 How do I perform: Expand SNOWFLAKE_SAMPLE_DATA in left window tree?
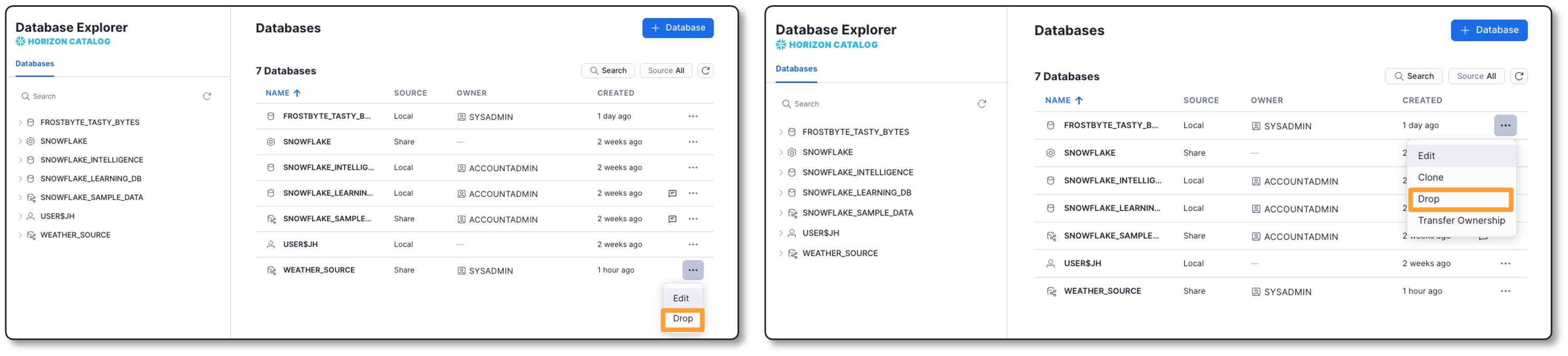coord(20,197)
